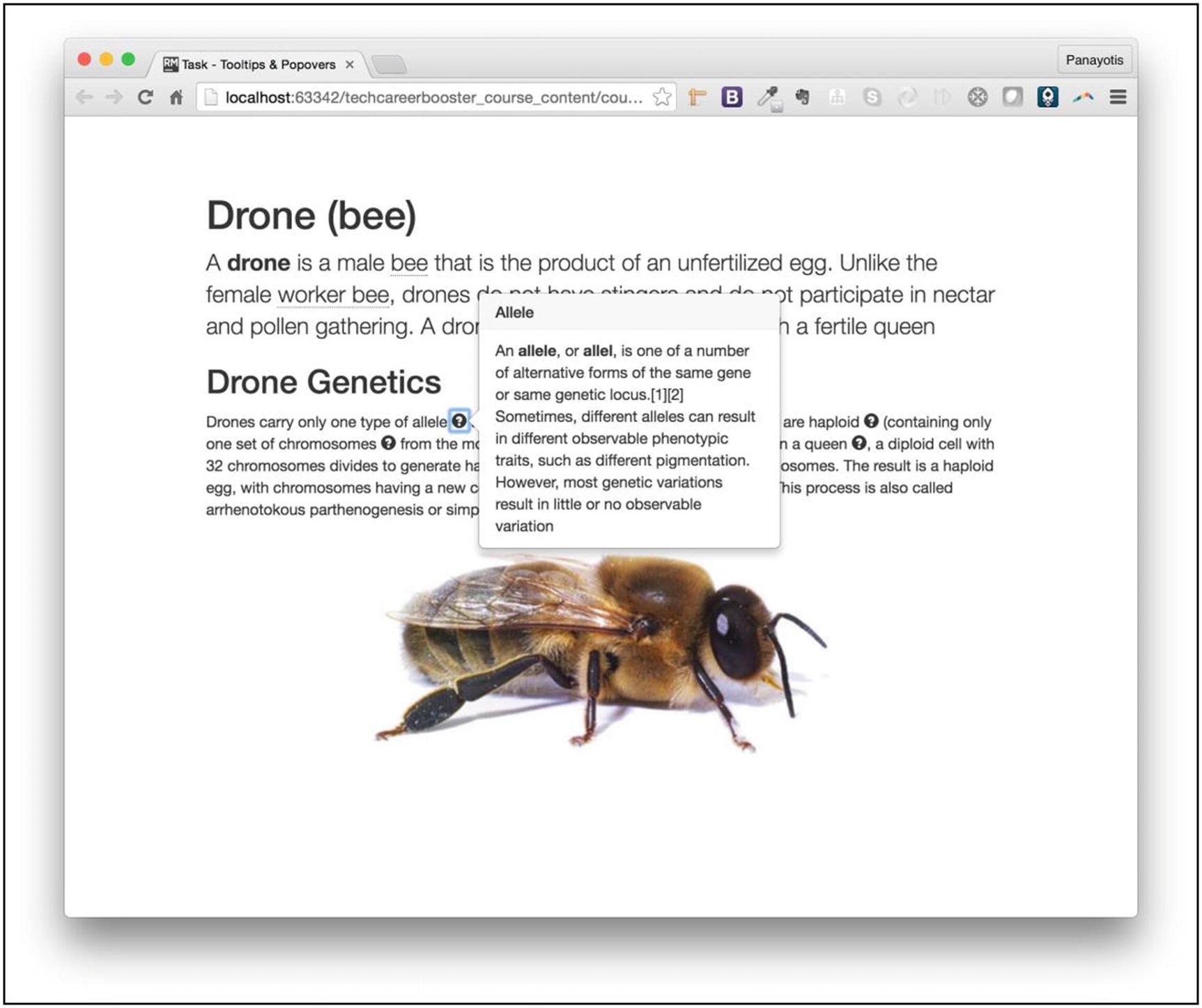This screenshot has height=1008, width=1202.
Task: Bookmark the page with the star icon
Action: click(663, 97)
